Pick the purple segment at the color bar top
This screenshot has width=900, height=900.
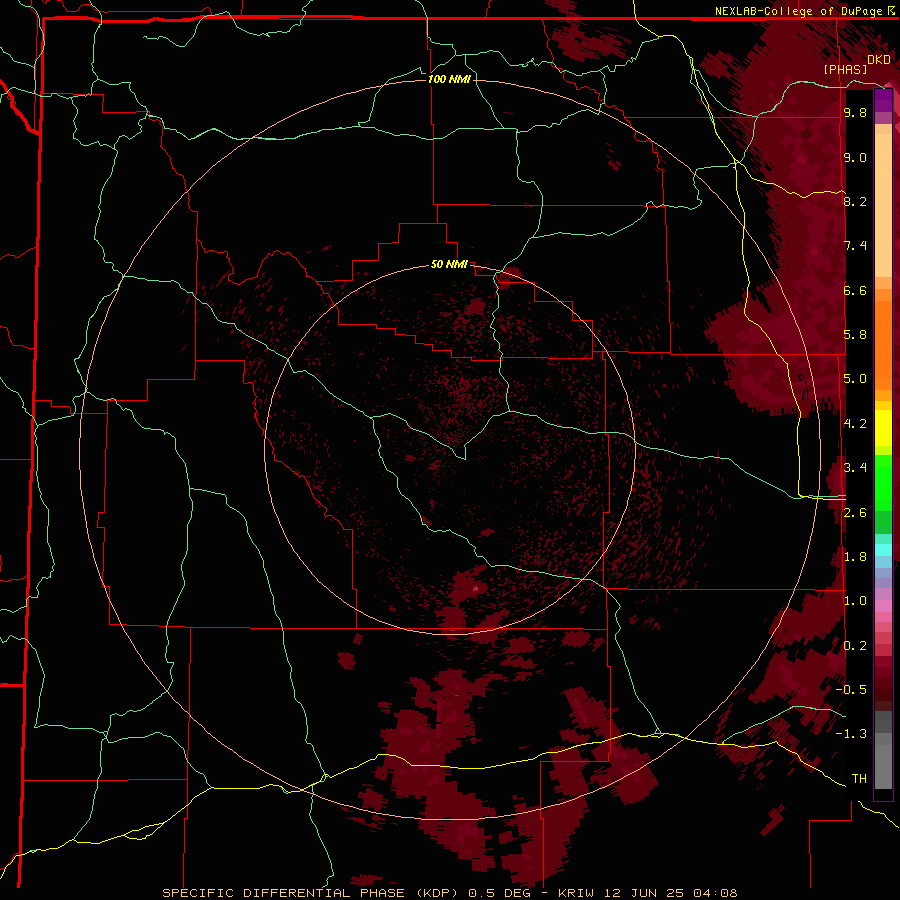tap(883, 101)
